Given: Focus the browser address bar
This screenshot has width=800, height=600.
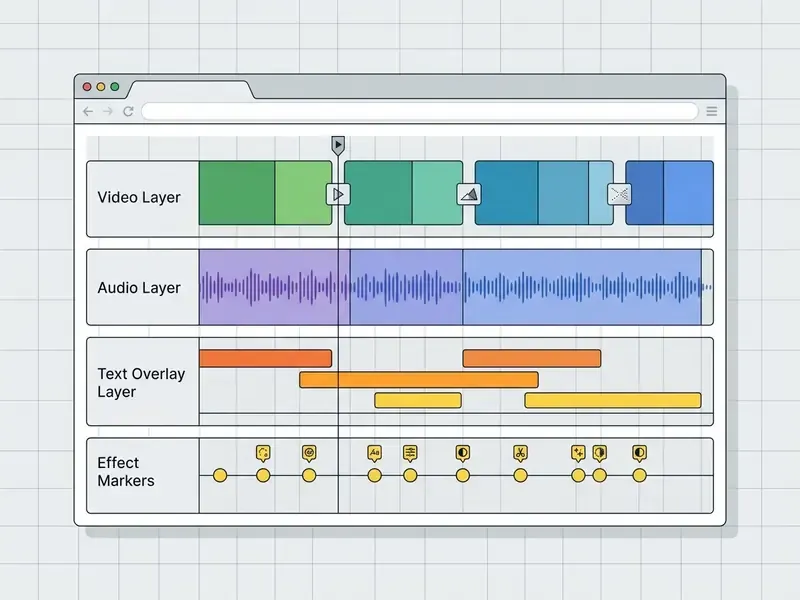Looking at the screenshot, I should tap(419, 111).
